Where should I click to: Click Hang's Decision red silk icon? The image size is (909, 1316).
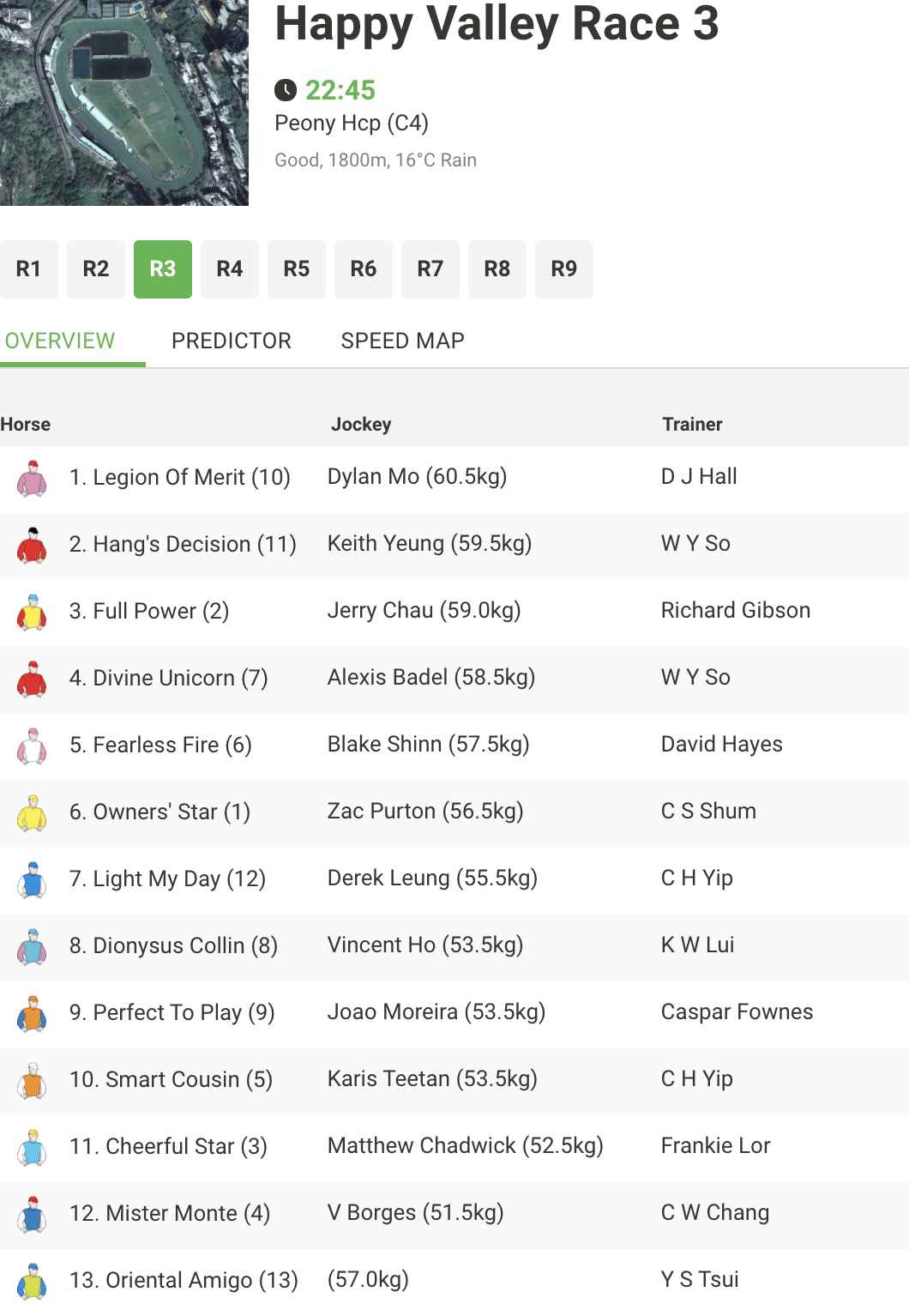pyautogui.click(x=32, y=545)
